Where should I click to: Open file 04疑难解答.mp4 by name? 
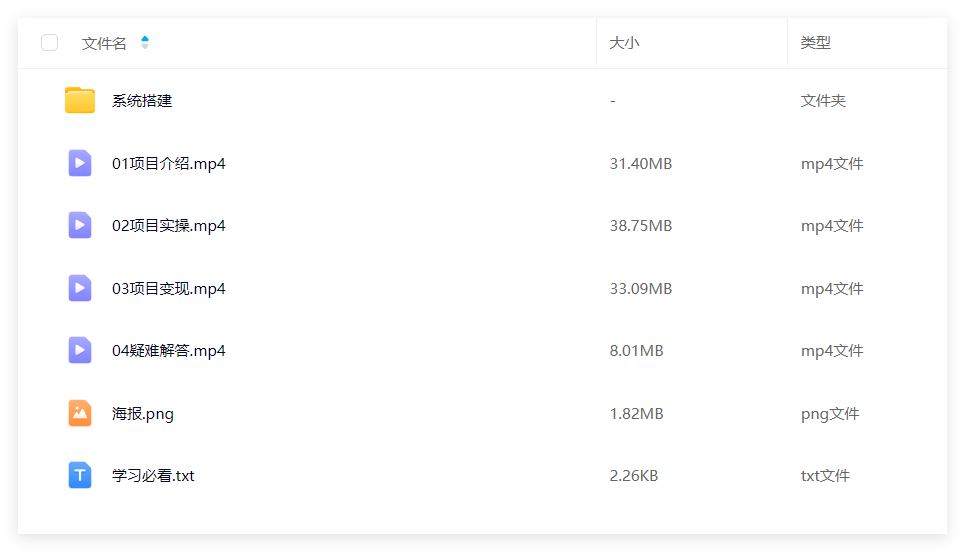click(x=169, y=351)
